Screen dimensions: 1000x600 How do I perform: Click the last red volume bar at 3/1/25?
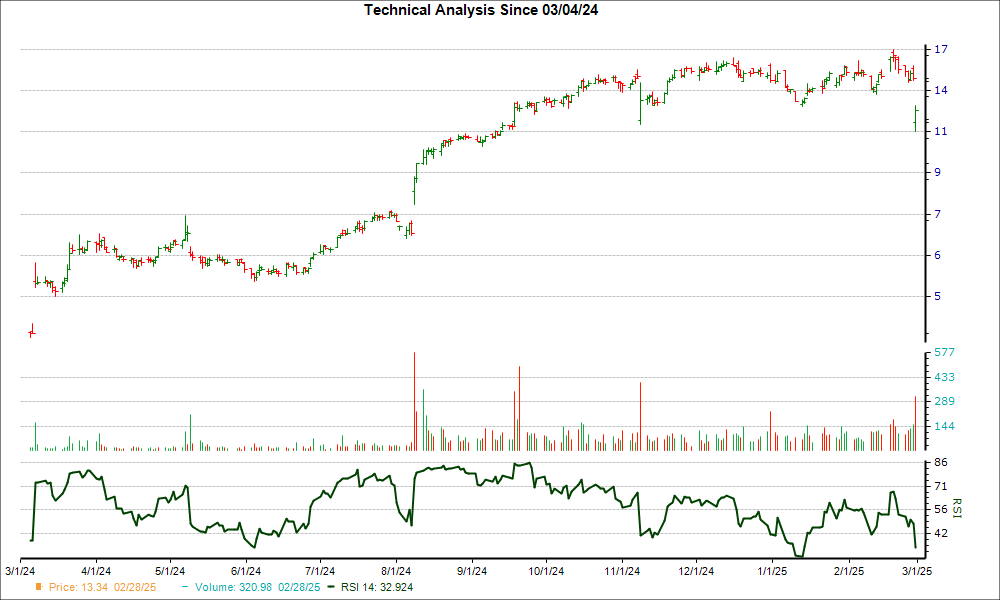(x=915, y=423)
